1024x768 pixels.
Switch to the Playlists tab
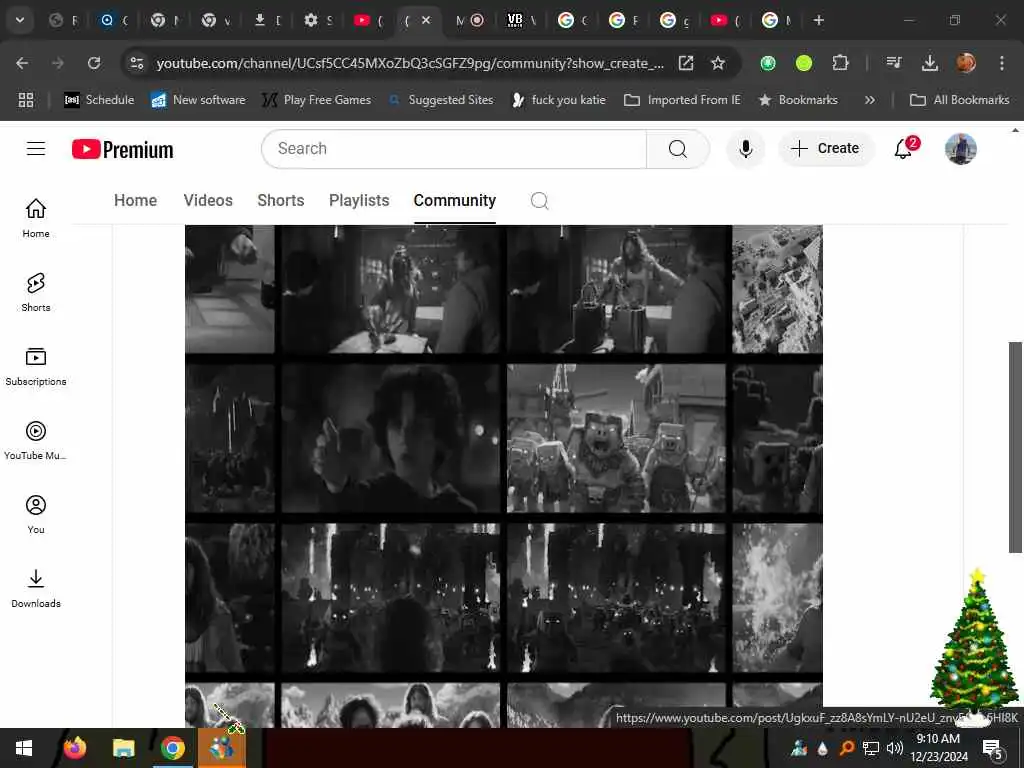[x=359, y=200]
